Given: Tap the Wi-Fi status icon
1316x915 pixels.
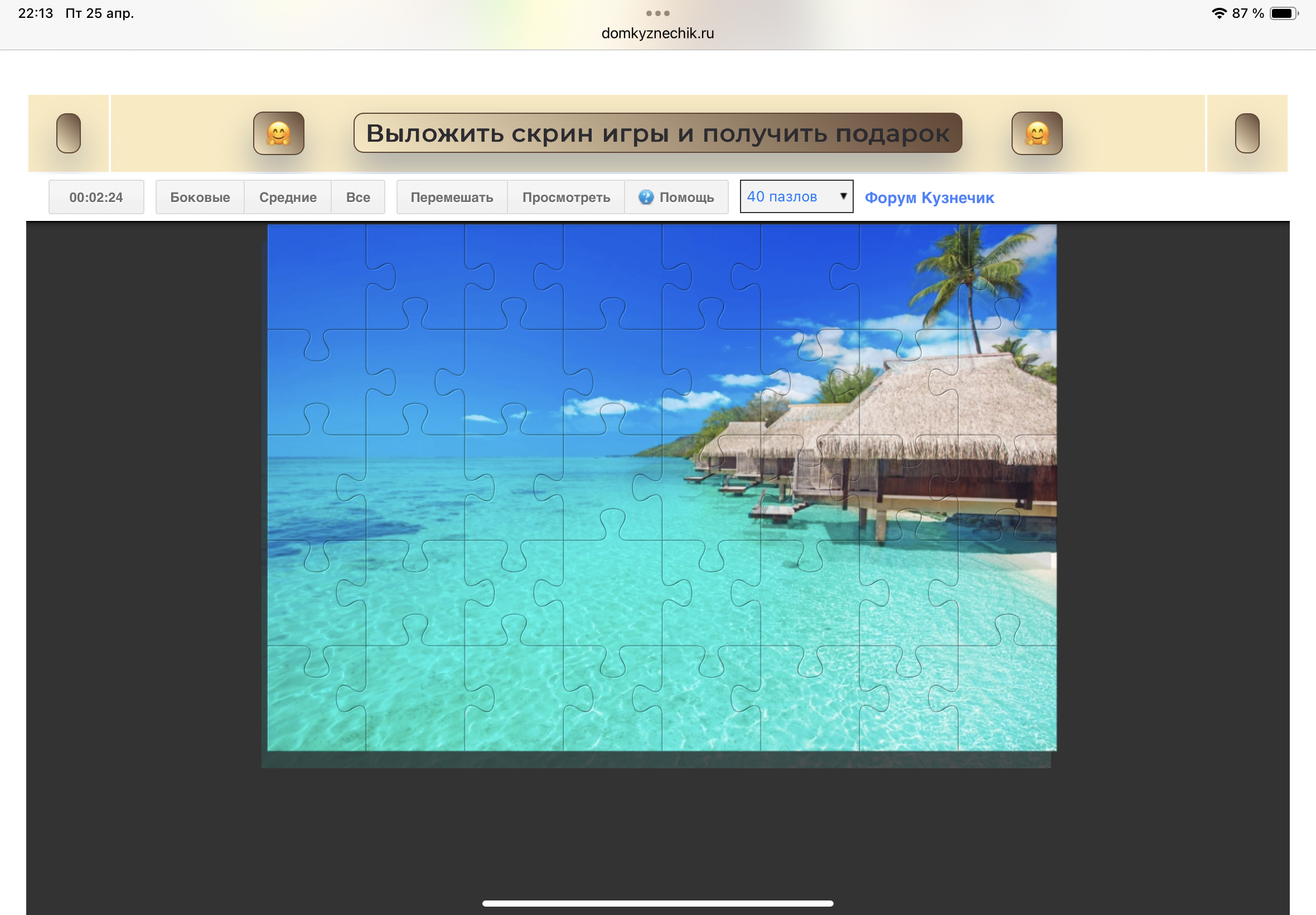Looking at the screenshot, I should (x=1218, y=13).
